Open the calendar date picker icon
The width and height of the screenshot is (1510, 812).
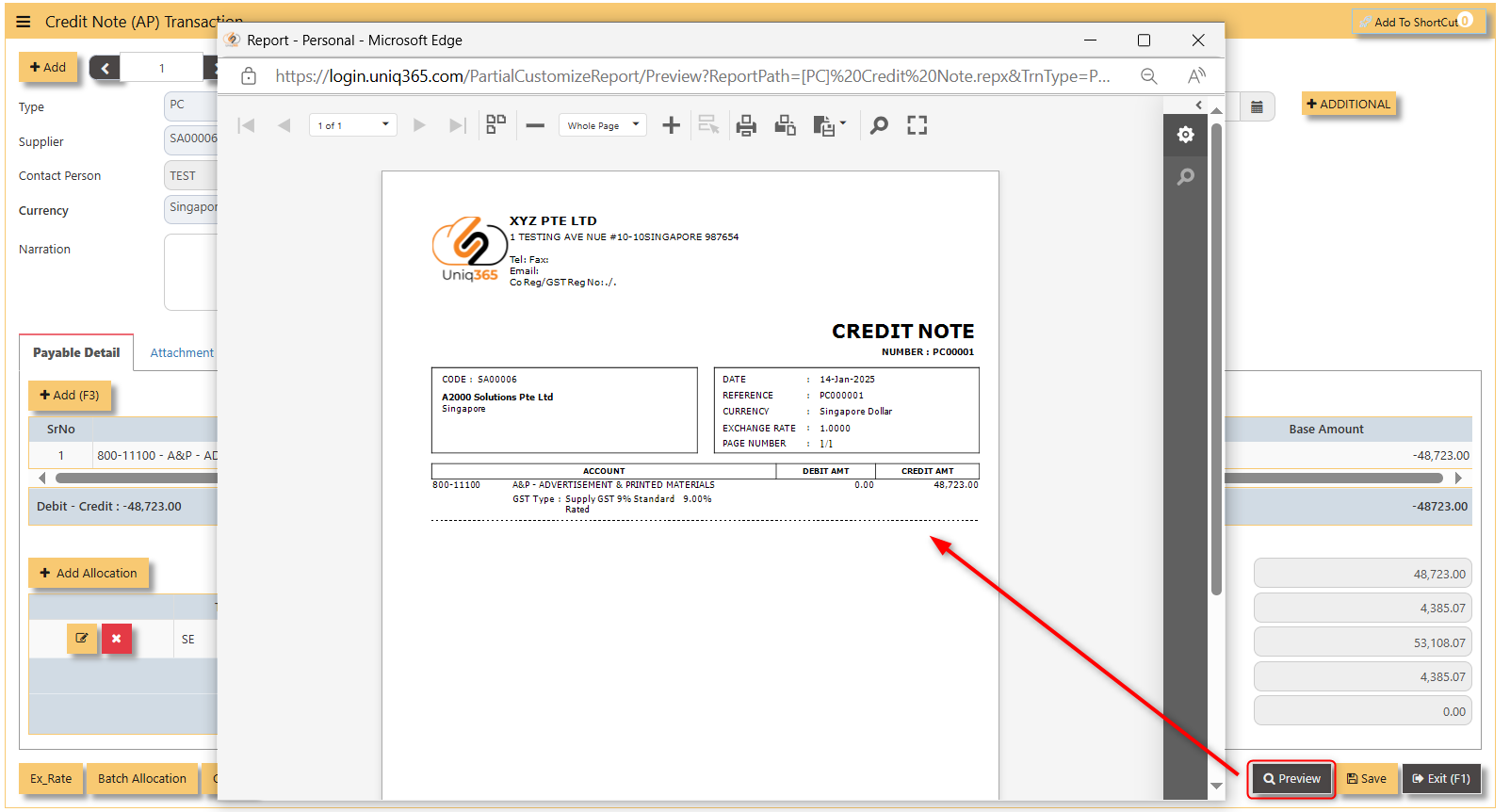tap(1257, 106)
